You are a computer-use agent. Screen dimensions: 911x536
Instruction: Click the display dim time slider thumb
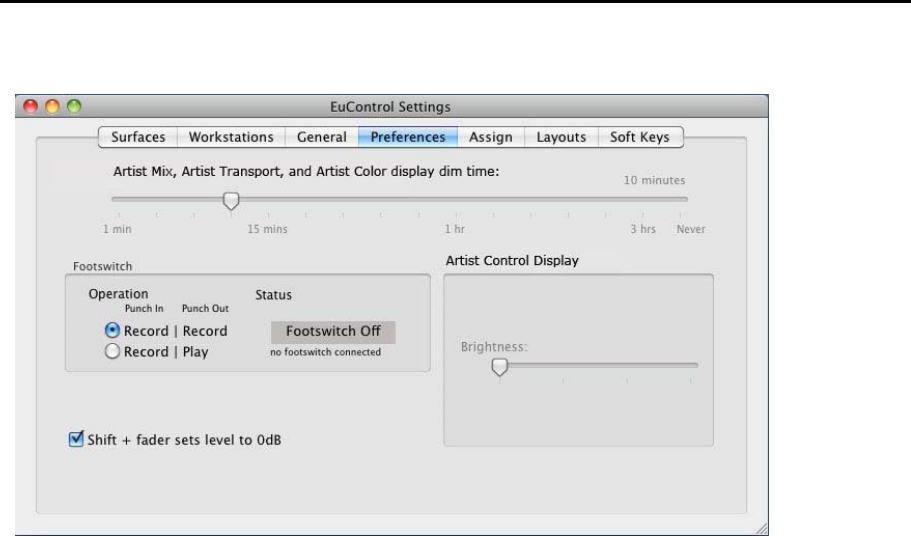231,201
